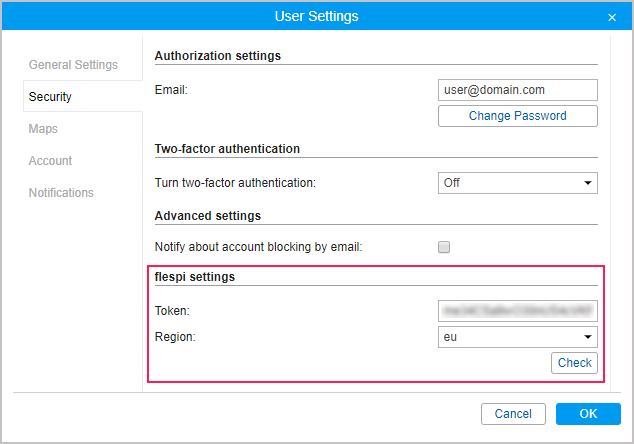Image resolution: width=634 pixels, height=444 pixels.
Task: Click the 'Notify about account blocking' label
Action: tap(258, 247)
